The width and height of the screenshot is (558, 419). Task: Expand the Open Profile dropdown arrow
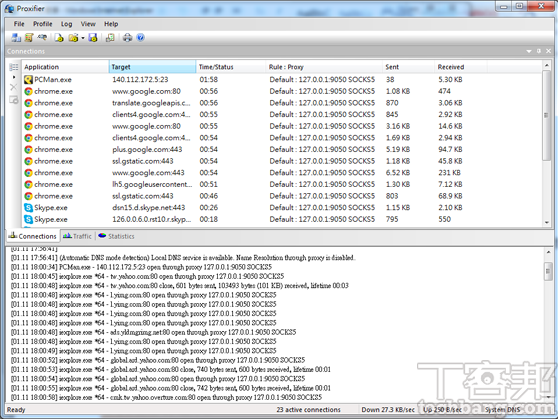pos(83,38)
